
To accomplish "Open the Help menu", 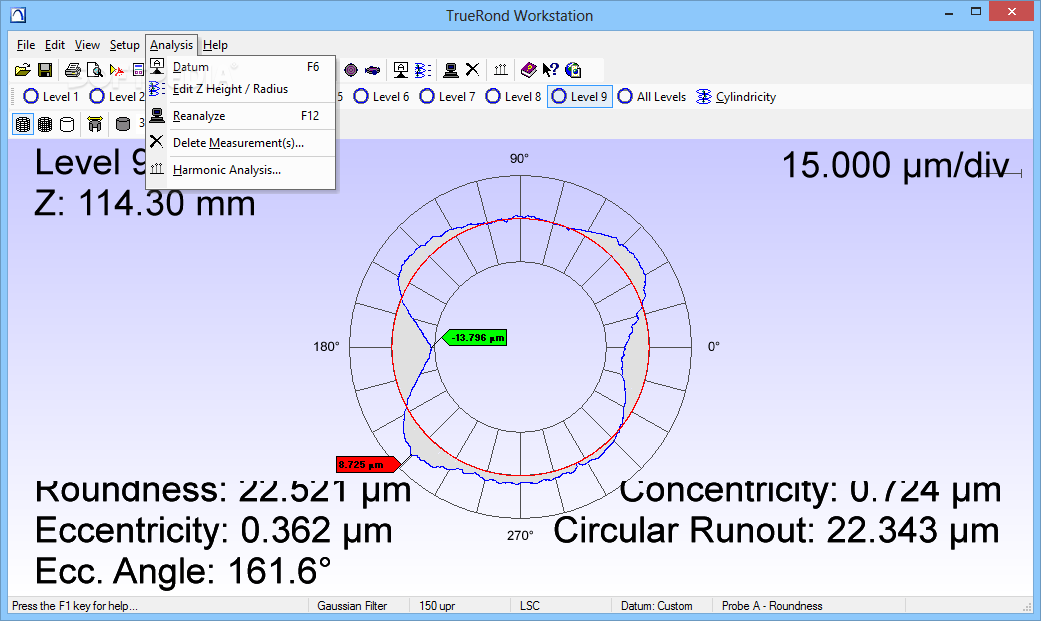I will click(x=215, y=45).
